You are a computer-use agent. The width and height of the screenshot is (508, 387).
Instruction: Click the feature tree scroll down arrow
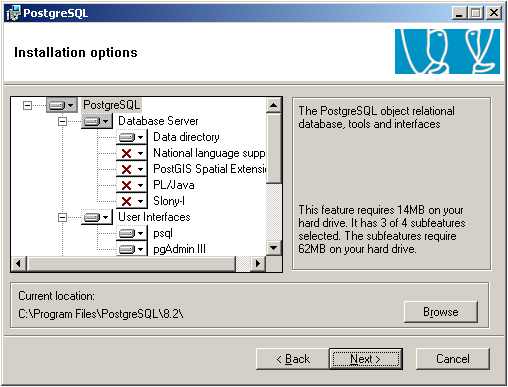[x=274, y=248]
